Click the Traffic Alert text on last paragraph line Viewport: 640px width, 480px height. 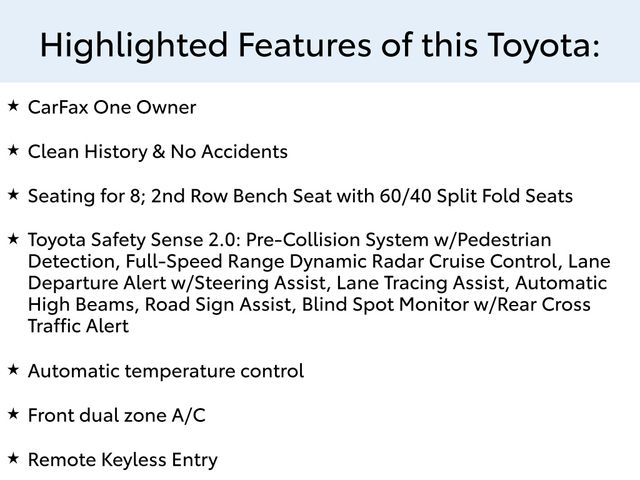pyautogui.click(x=78, y=327)
